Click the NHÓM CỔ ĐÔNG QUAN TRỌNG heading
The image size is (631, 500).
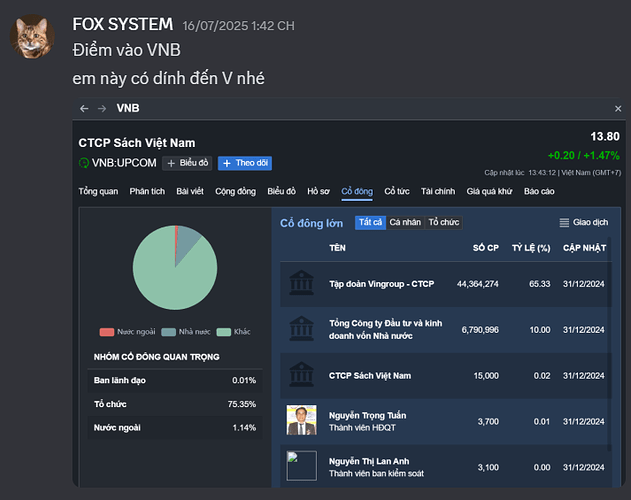point(157,357)
